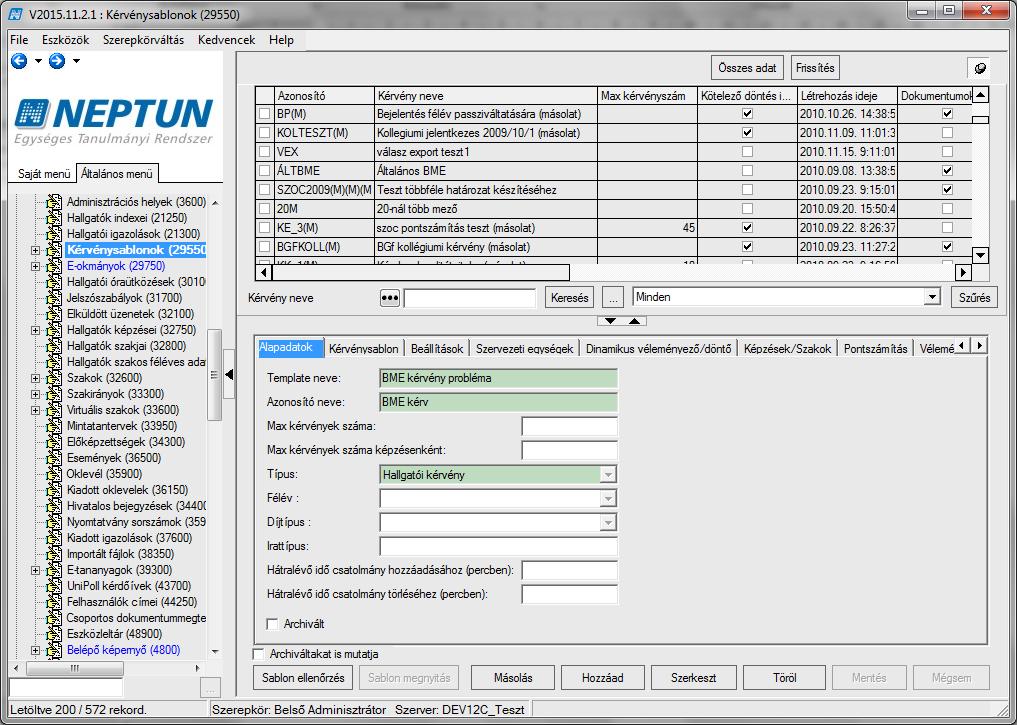Open the Típus dropdown
This screenshot has height=725, width=1017.
tap(608, 475)
